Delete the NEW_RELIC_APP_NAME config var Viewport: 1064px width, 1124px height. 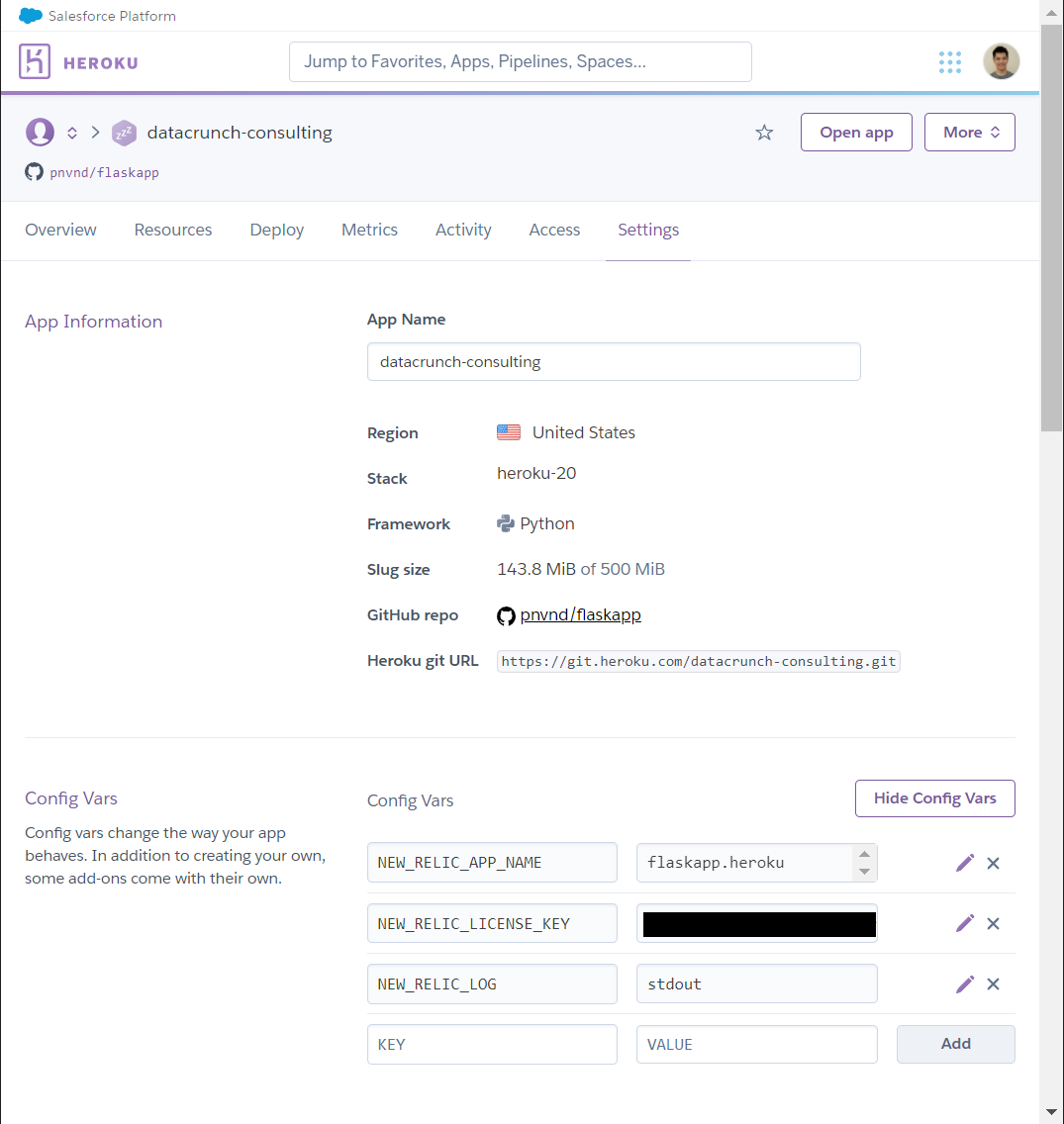click(993, 863)
